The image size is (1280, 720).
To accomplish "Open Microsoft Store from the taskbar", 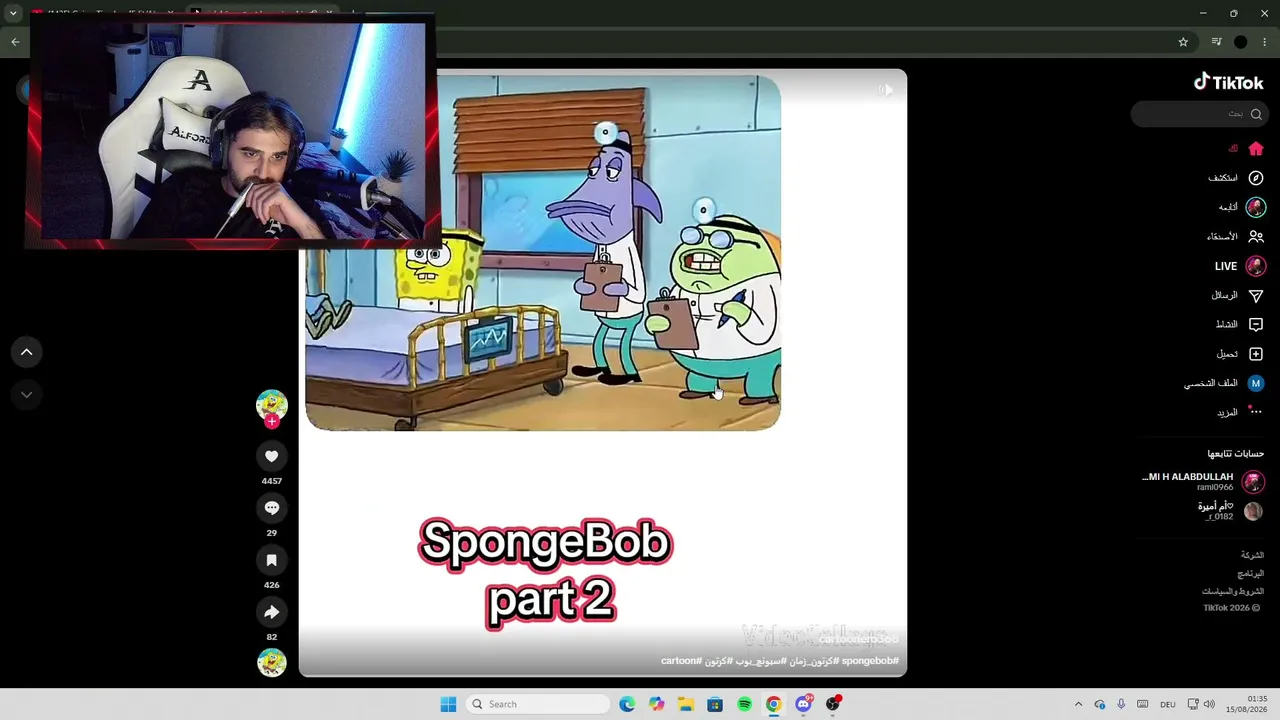I will [715, 704].
